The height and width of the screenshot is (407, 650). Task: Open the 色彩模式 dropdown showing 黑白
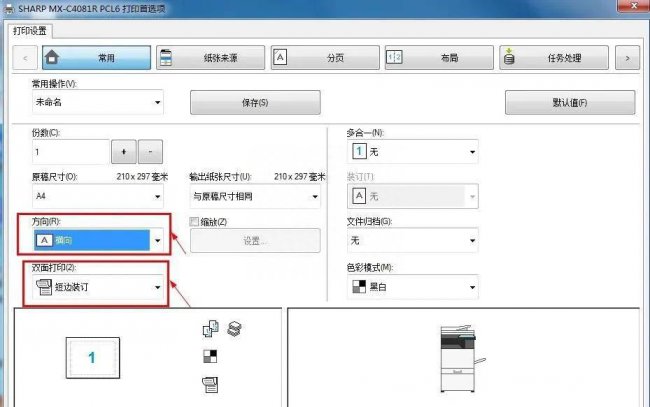click(413, 287)
